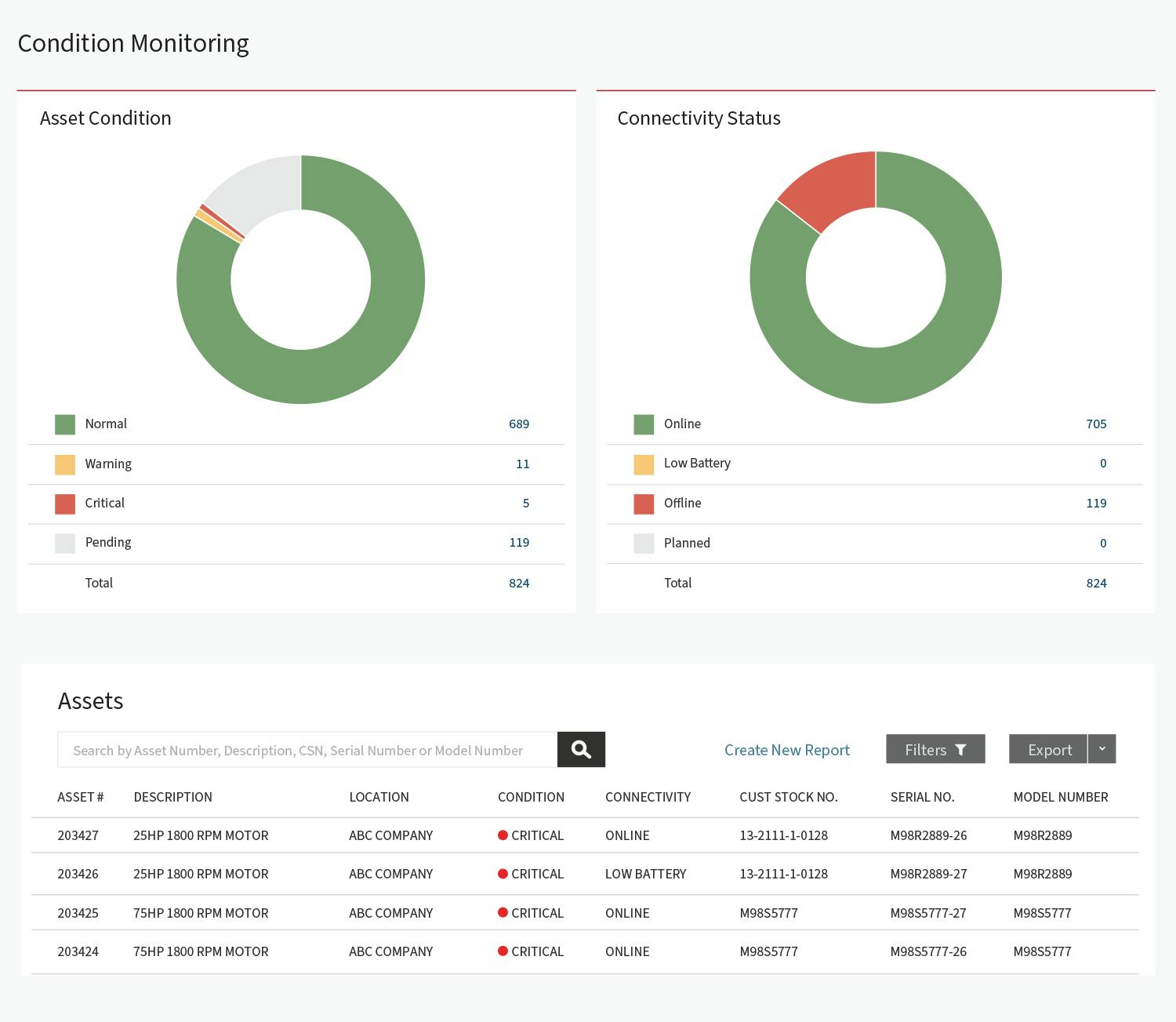
Task: Select the red Critical legend swatch
Action: tap(65, 504)
